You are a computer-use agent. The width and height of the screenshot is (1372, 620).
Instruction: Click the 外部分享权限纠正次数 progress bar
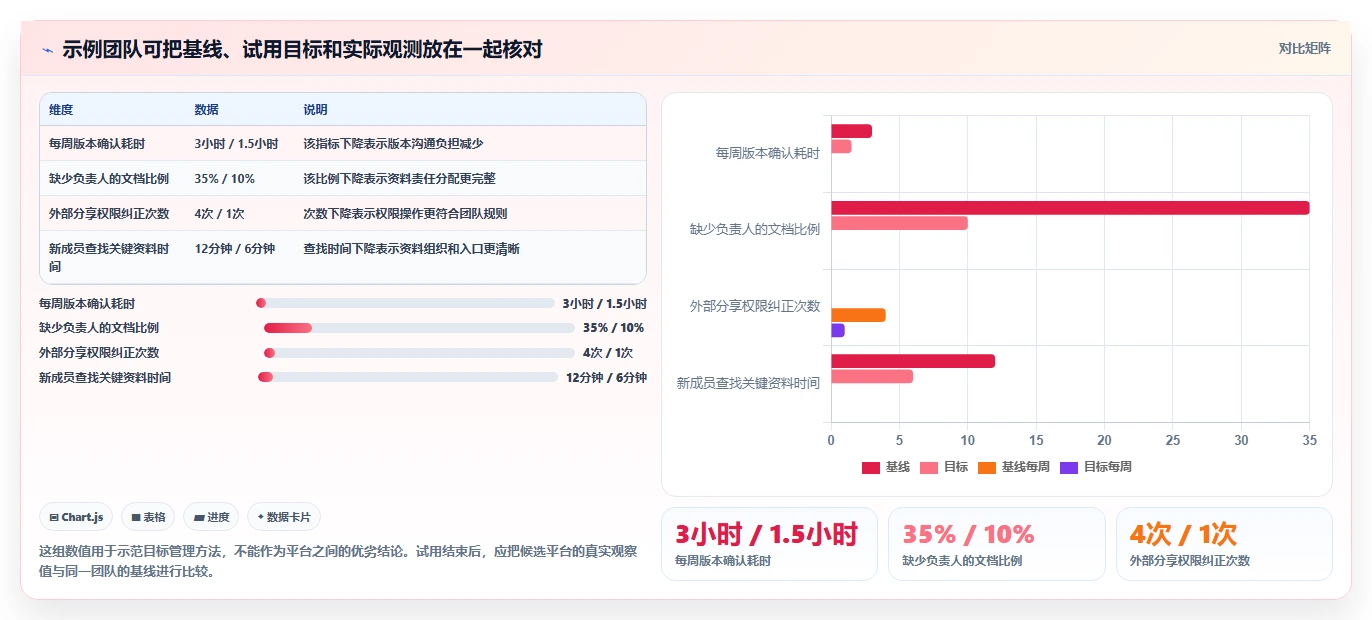point(419,353)
